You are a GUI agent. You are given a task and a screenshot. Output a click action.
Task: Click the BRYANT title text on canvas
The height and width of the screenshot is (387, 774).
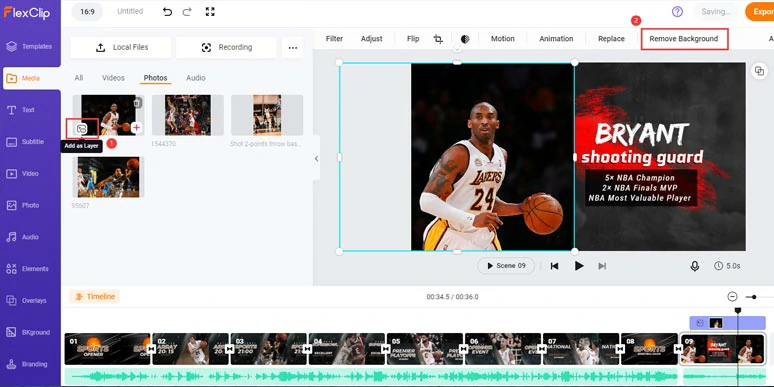642,134
